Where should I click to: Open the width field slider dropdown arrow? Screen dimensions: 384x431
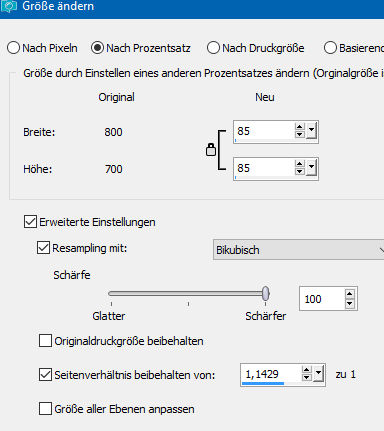click(311, 131)
